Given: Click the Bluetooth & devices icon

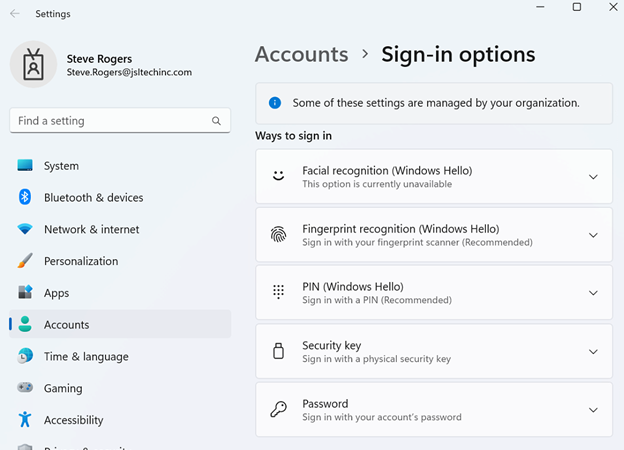Looking at the screenshot, I should coord(25,198).
